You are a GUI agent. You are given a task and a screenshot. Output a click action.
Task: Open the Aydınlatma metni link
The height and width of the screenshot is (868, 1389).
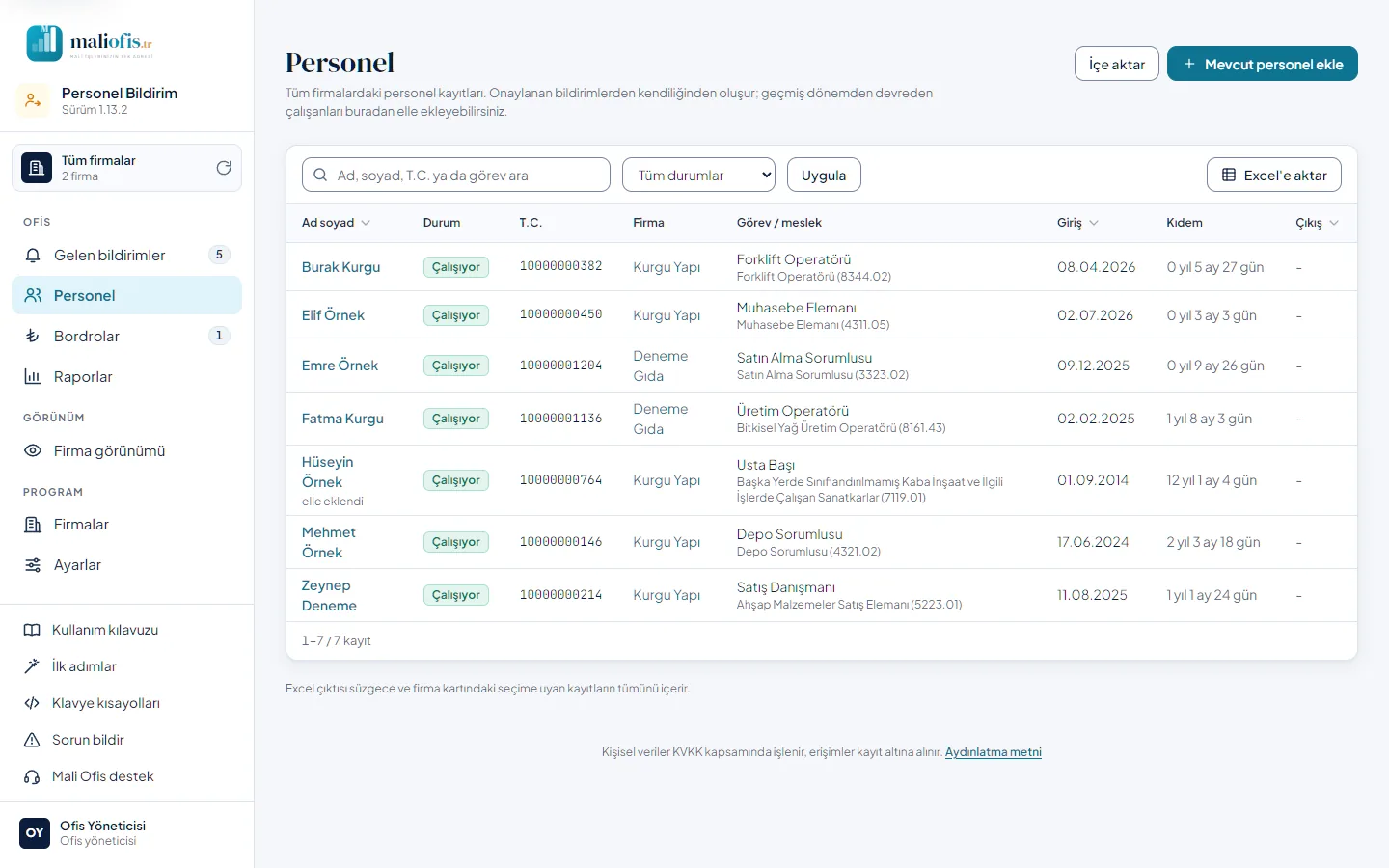994,752
